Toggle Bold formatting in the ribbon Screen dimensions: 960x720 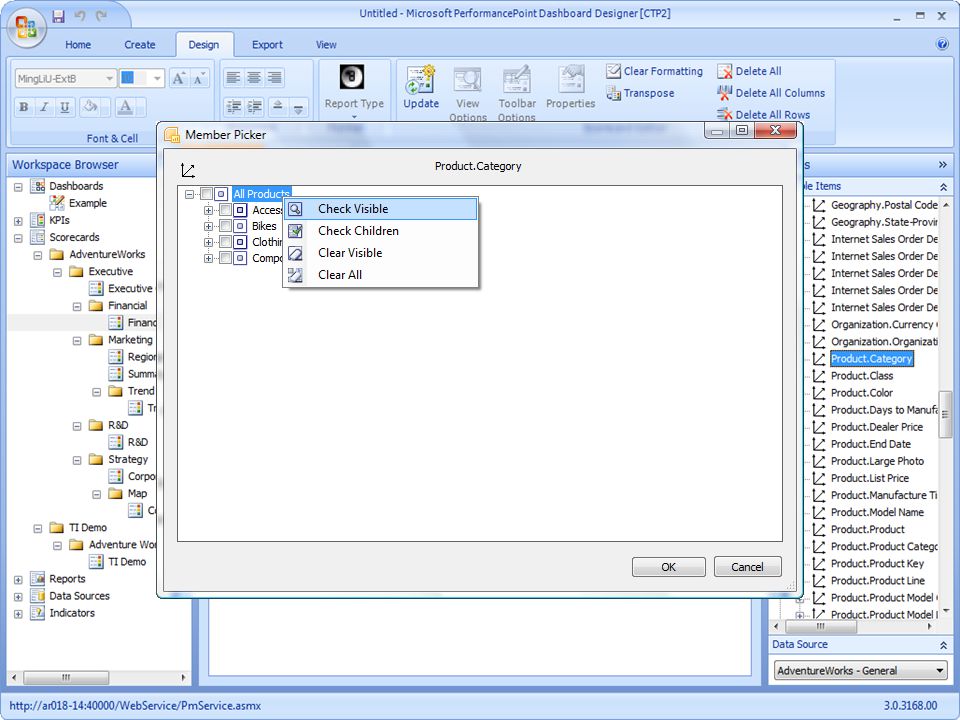pos(24,107)
